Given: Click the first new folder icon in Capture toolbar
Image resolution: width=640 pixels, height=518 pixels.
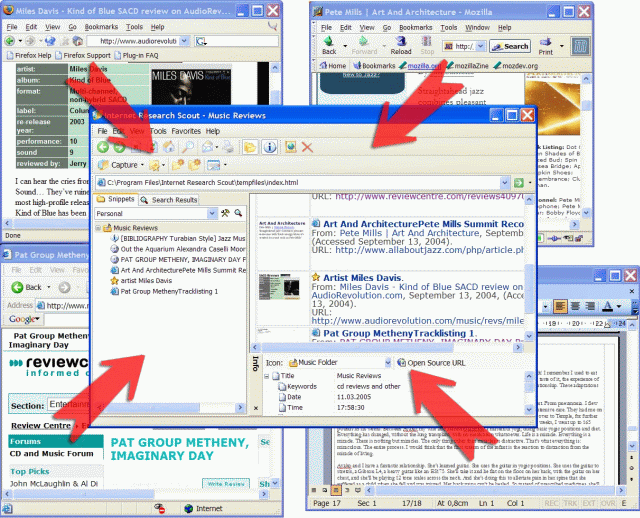Looking at the screenshot, I should point(178,165).
